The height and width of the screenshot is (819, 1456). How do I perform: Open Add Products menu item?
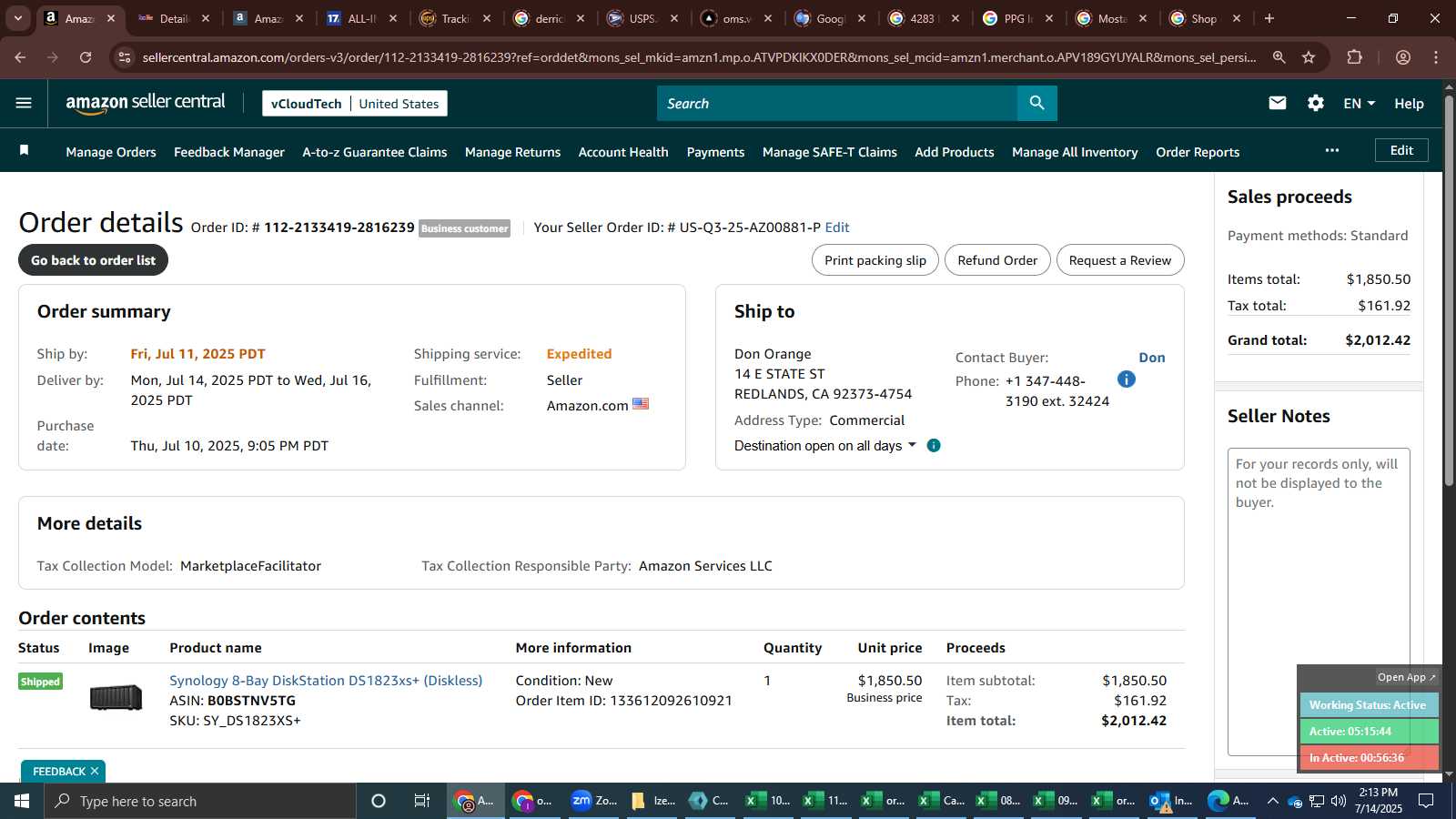coord(955,152)
